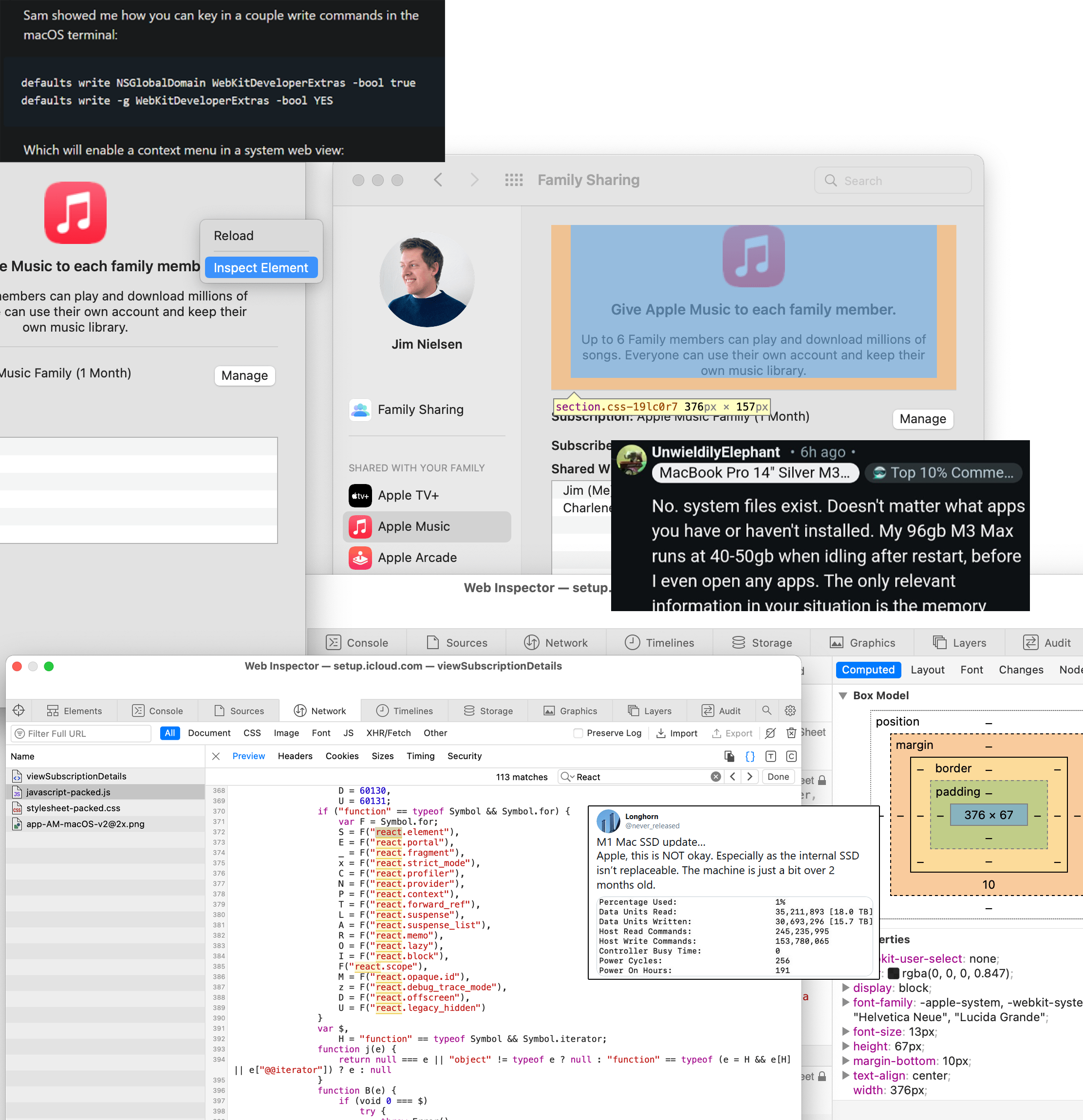The width and height of the screenshot is (1083, 1120).
Task: Toggle the Preserve Log checkbox
Action: coord(579,733)
